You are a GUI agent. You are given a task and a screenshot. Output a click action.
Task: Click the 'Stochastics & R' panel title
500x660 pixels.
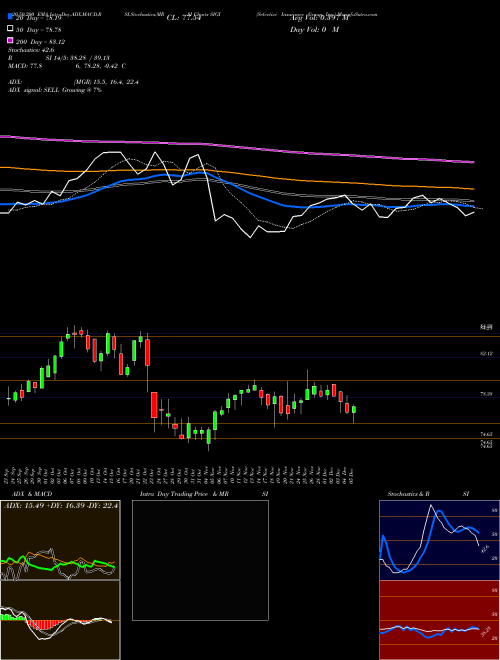(409, 494)
